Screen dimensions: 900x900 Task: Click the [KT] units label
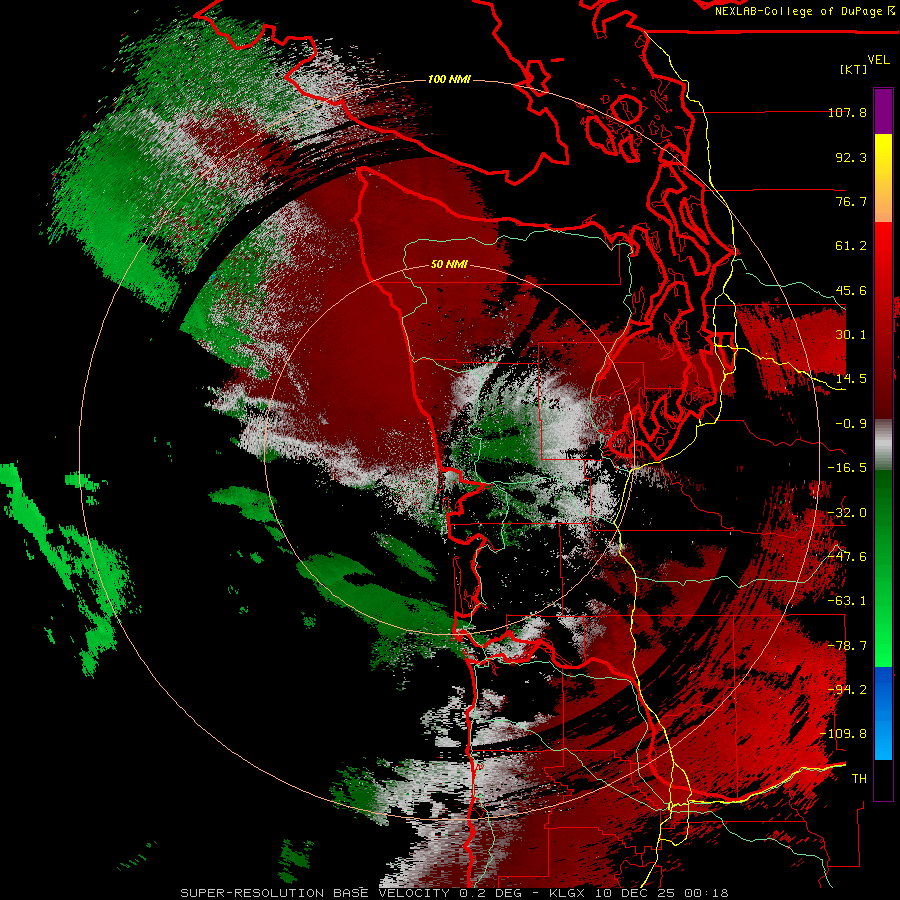(853, 69)
